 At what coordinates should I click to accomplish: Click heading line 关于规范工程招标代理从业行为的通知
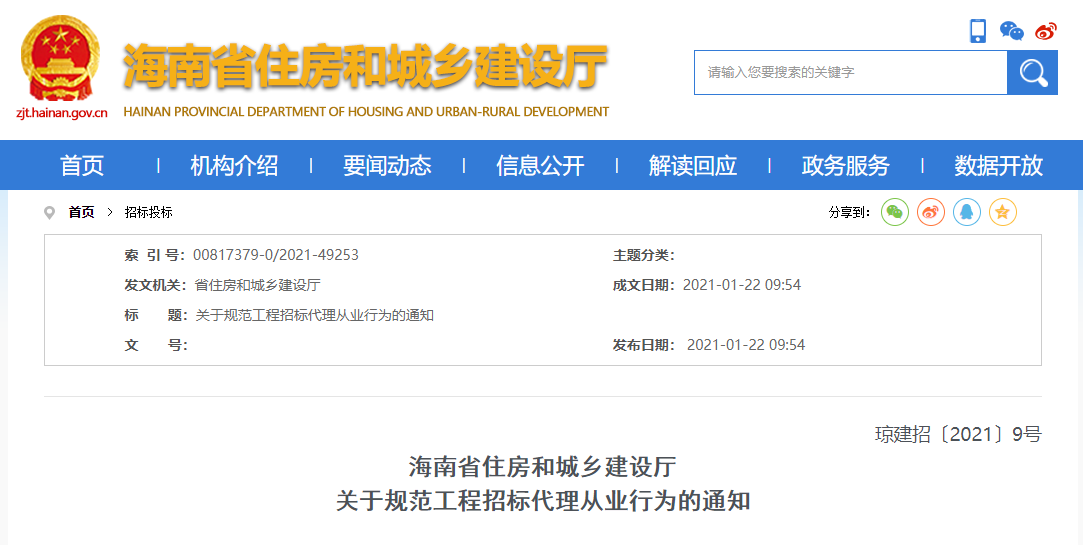point(543,501)
